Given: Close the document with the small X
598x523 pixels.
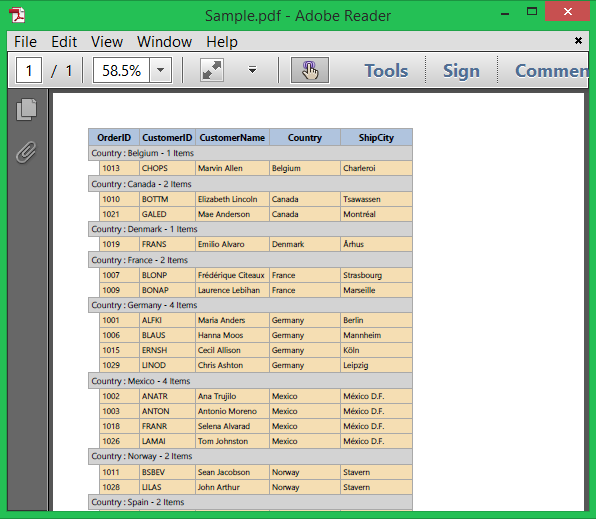Looking at the screenshot, I should pyautogui.click(x=578, y=40).
